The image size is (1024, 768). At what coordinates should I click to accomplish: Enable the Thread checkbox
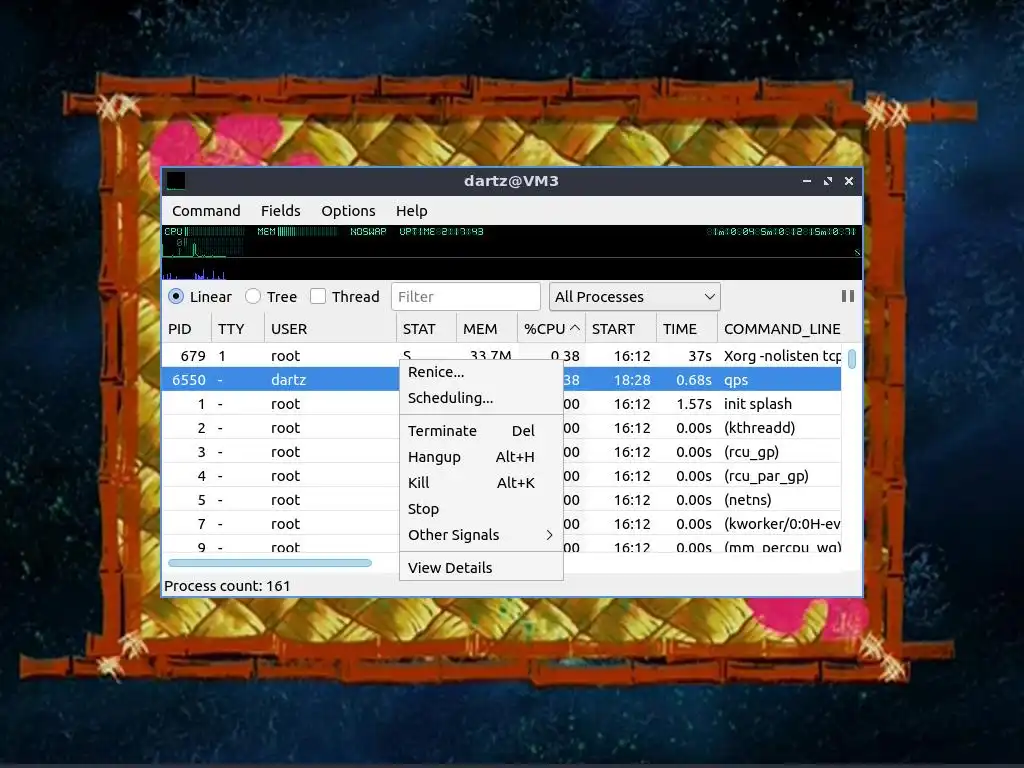coord(318,296)
